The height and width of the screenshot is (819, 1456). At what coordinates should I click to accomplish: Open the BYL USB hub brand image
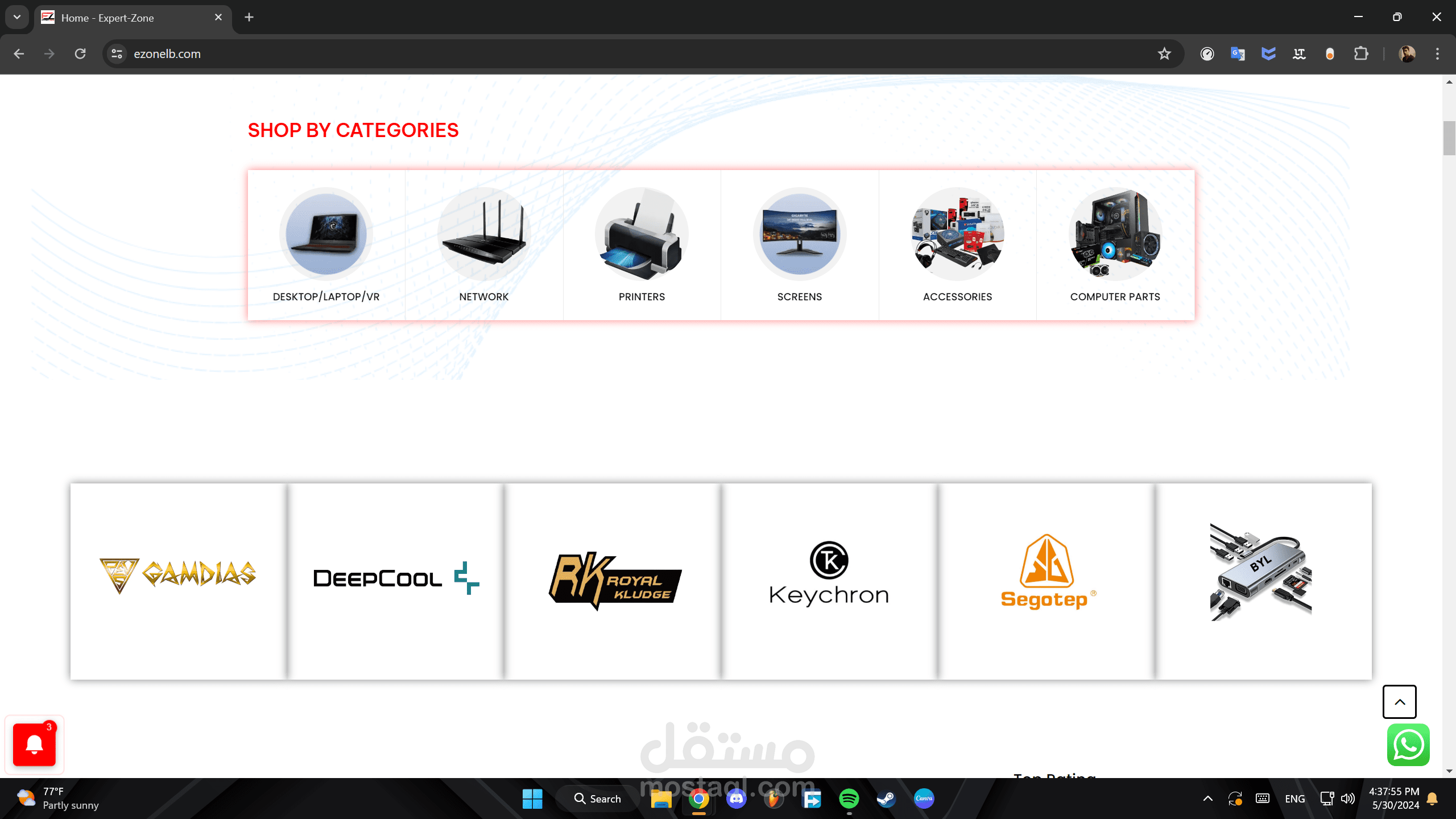tap(1261, 572)
